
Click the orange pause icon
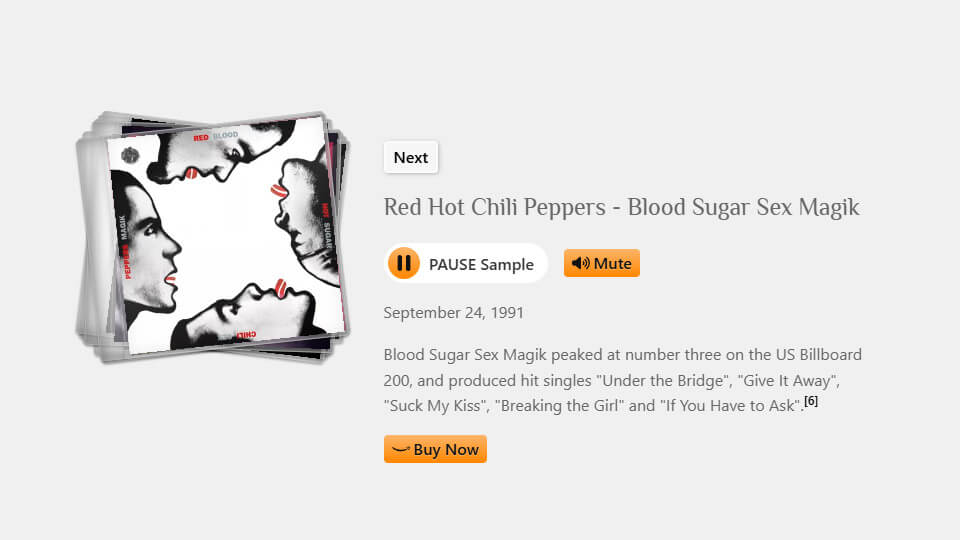tap(403, 263)
